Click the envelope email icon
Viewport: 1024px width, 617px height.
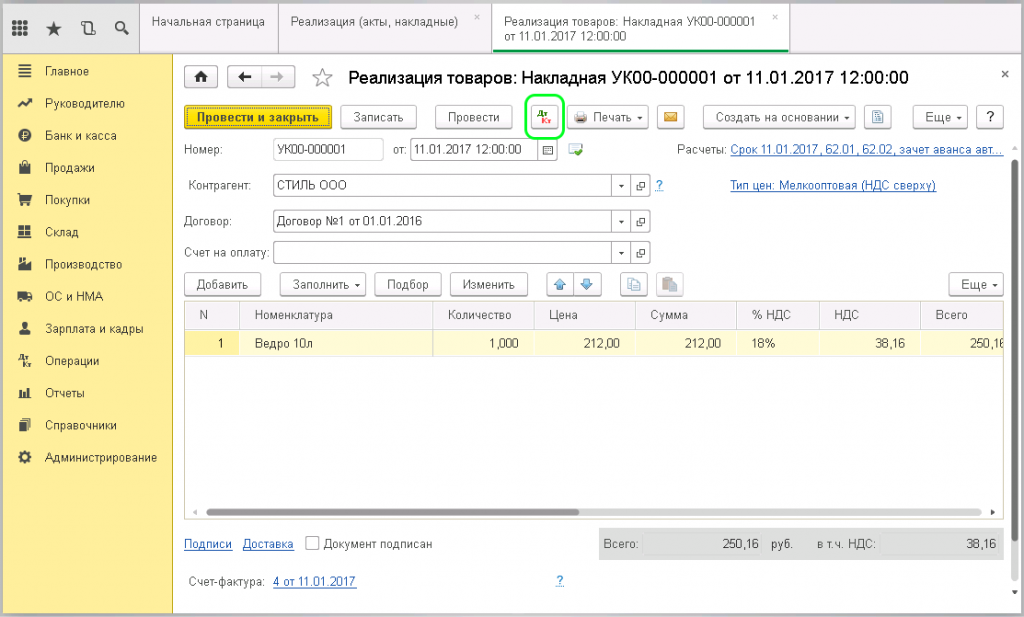pyautogui.click(x=671, y=117)
